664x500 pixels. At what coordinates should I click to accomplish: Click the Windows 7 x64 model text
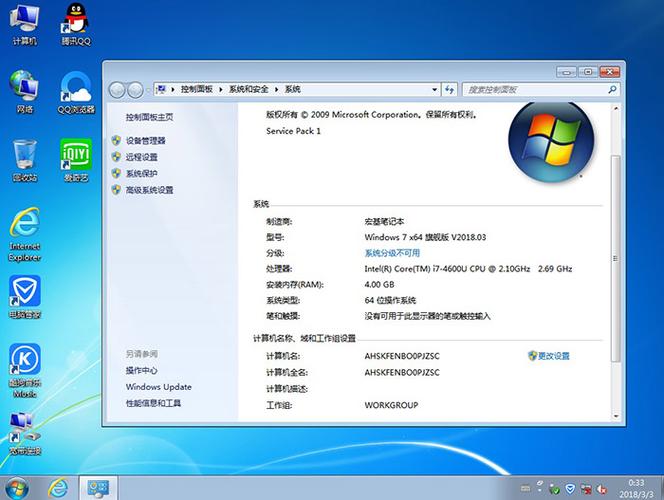click(x=425, y=238)
